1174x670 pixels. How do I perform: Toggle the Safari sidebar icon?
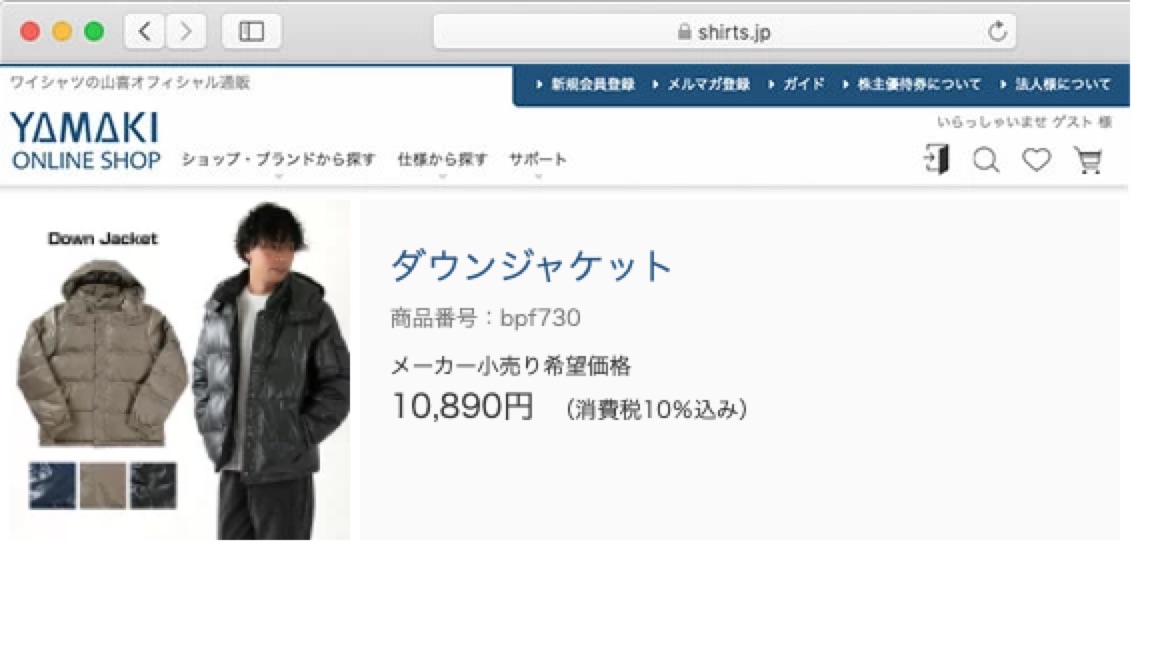click(252, 31)
